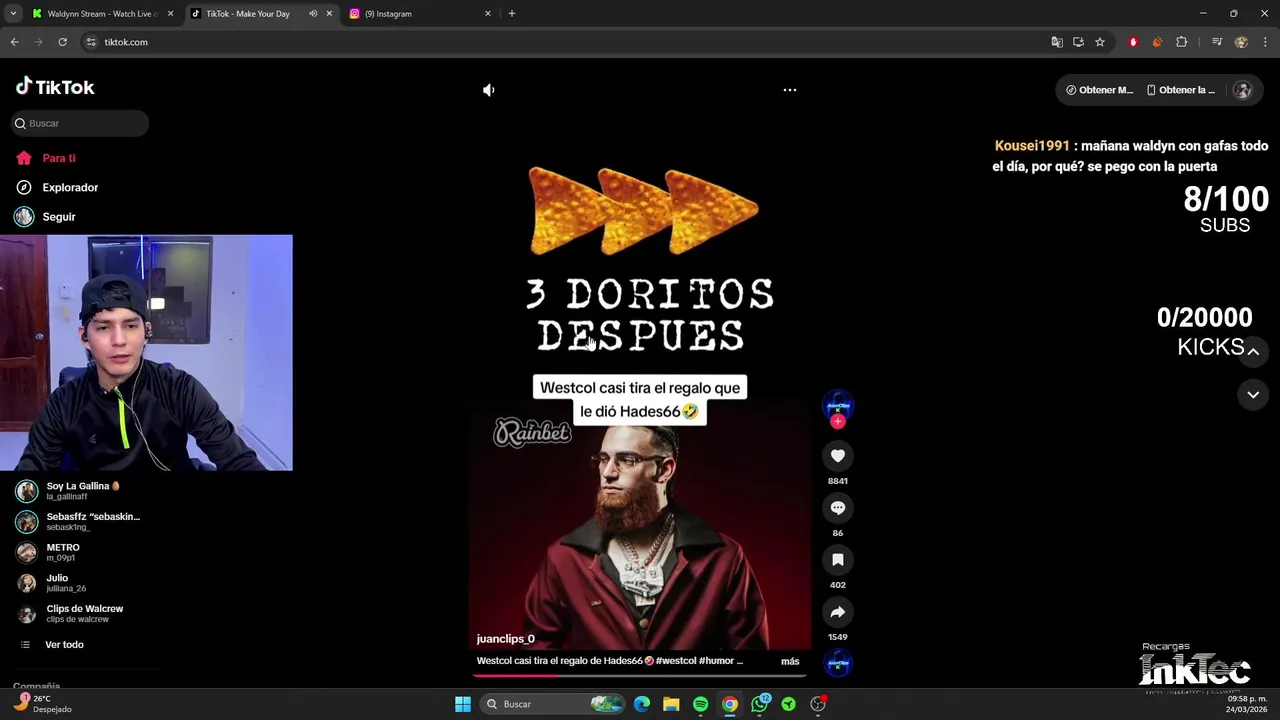Open the tab search dropdown arrow

pyautogui.click(x=12, y=14)
